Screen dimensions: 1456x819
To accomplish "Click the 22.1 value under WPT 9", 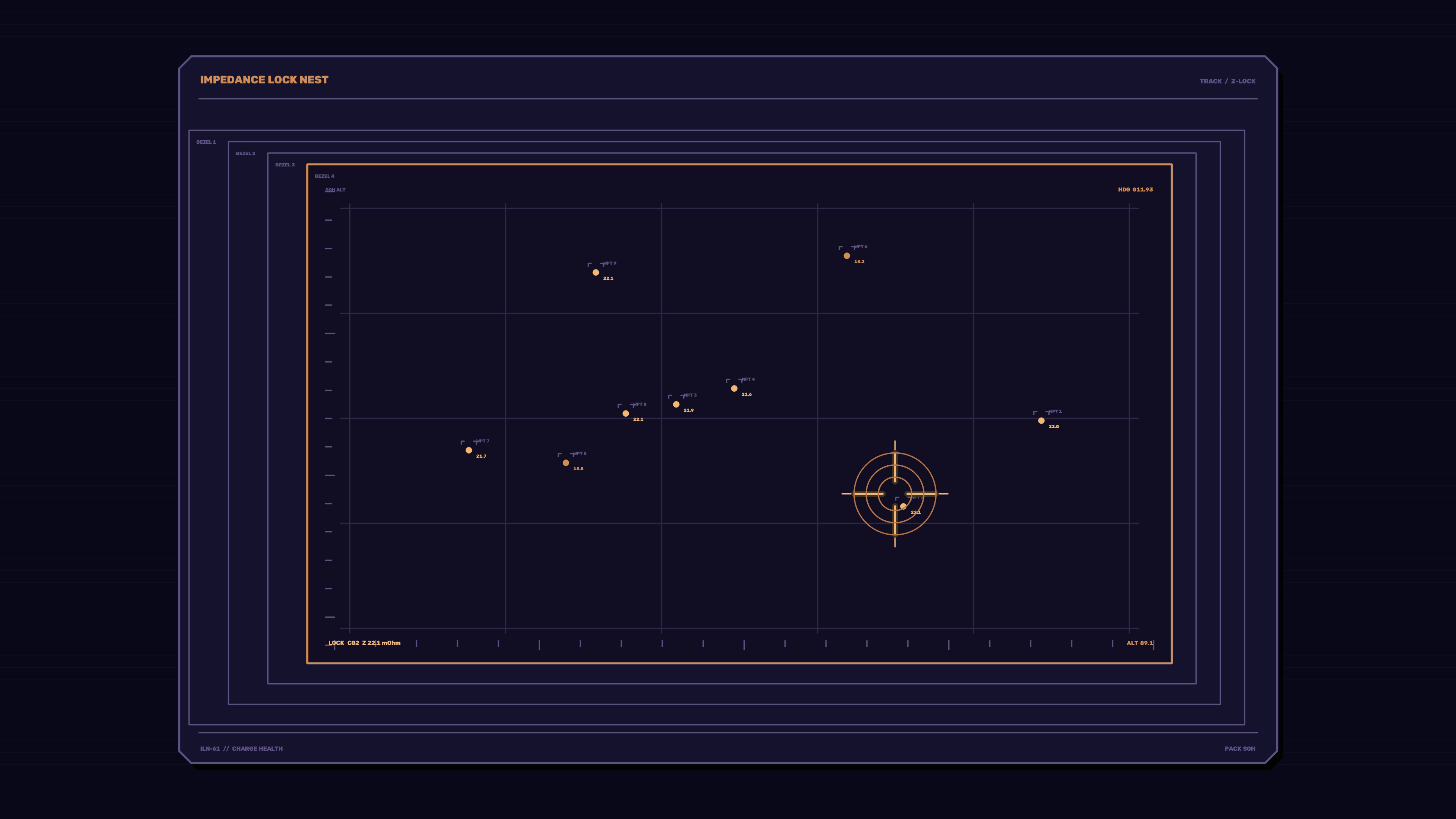I will (608, 279).
